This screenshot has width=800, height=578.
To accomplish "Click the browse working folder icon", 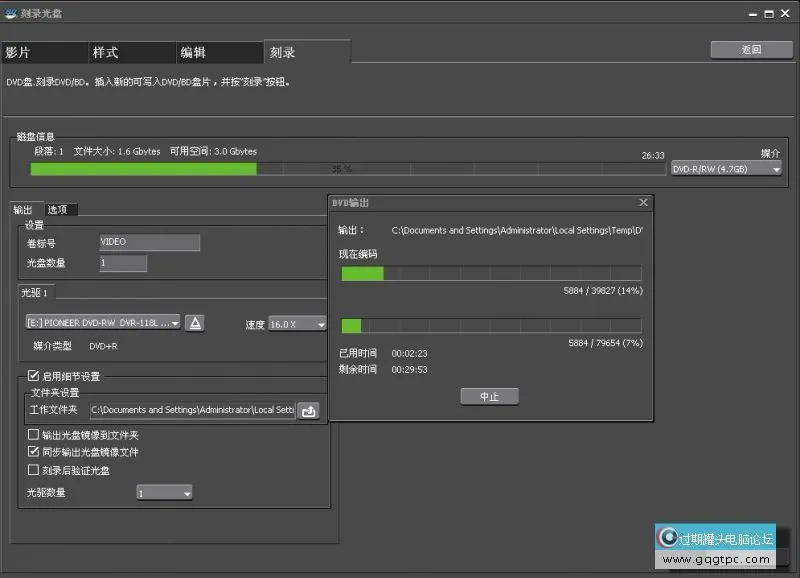I will coord(309,410).
